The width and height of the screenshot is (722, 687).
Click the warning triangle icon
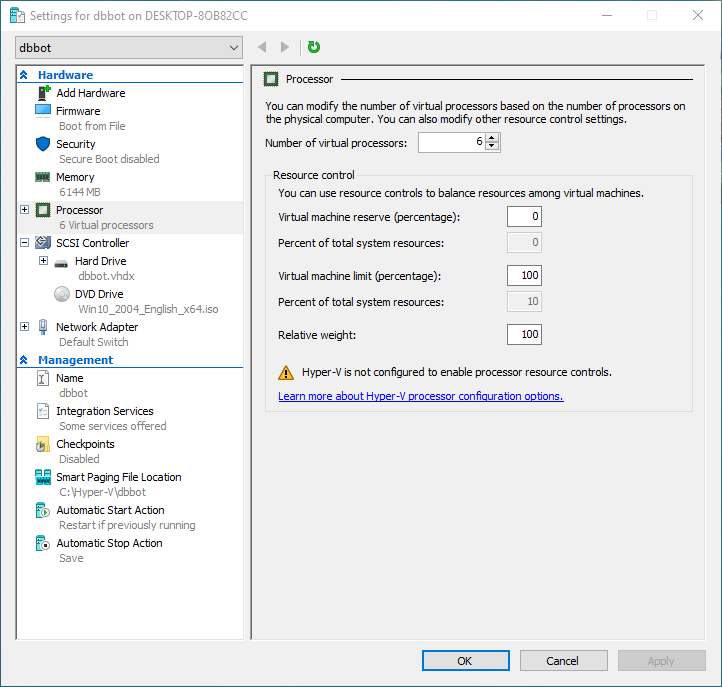286,373
